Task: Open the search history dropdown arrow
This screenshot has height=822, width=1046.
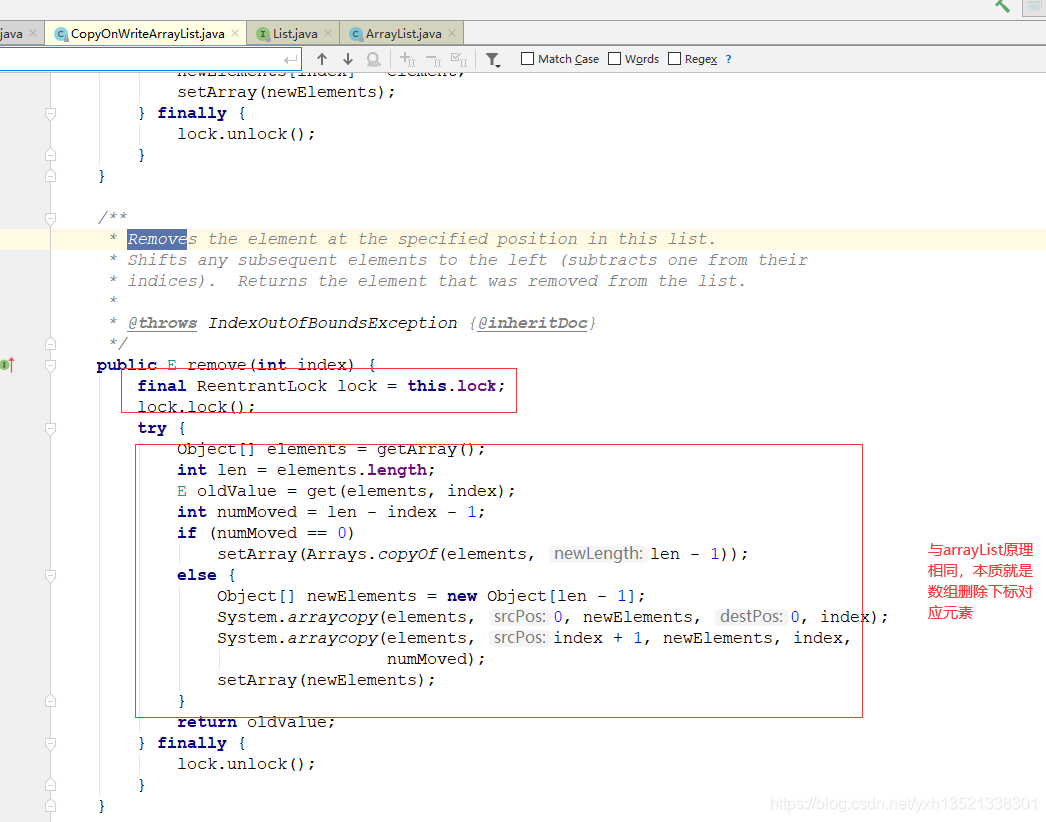Action: pyautogui.click(x=290, y=58)
